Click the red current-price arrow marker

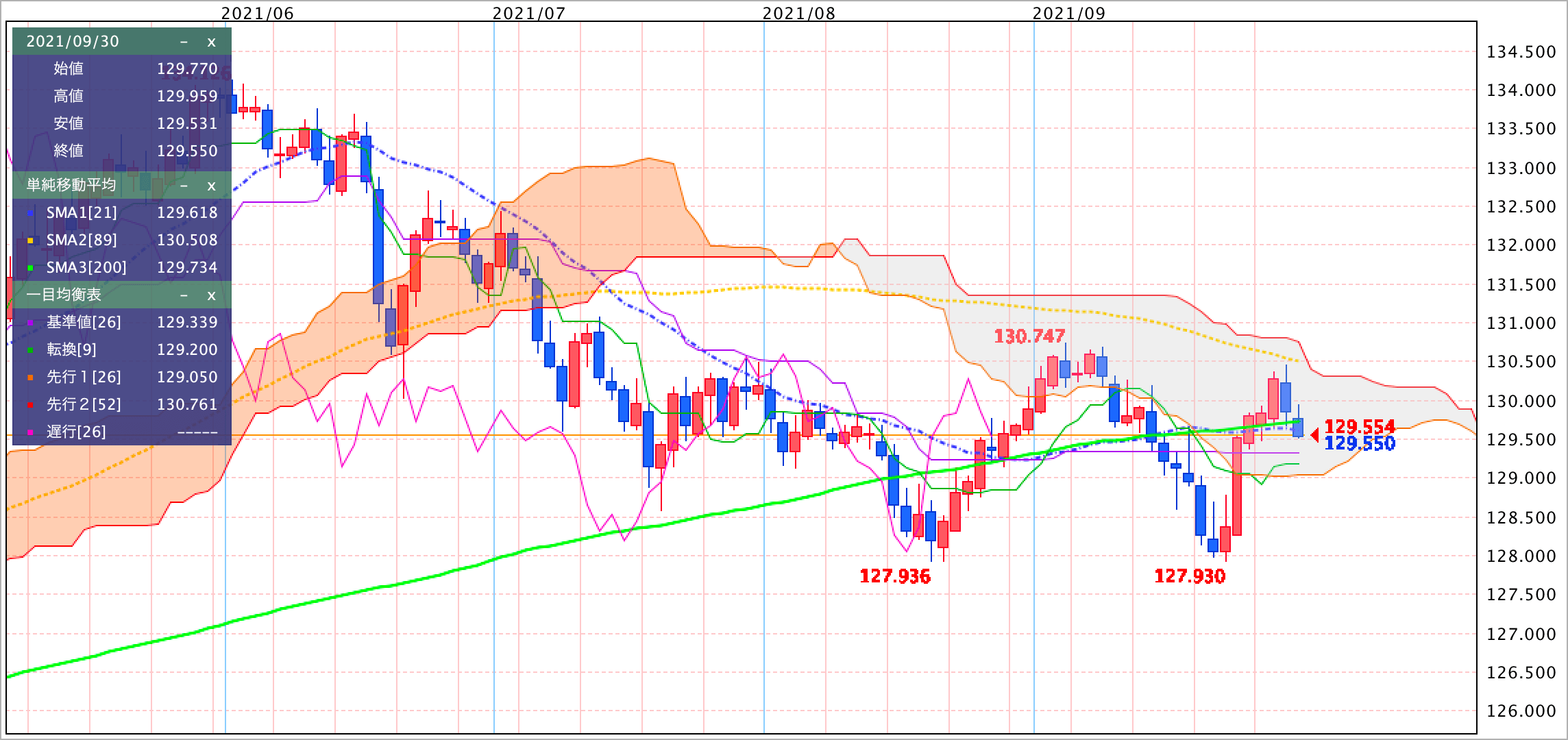point(1314,434)
